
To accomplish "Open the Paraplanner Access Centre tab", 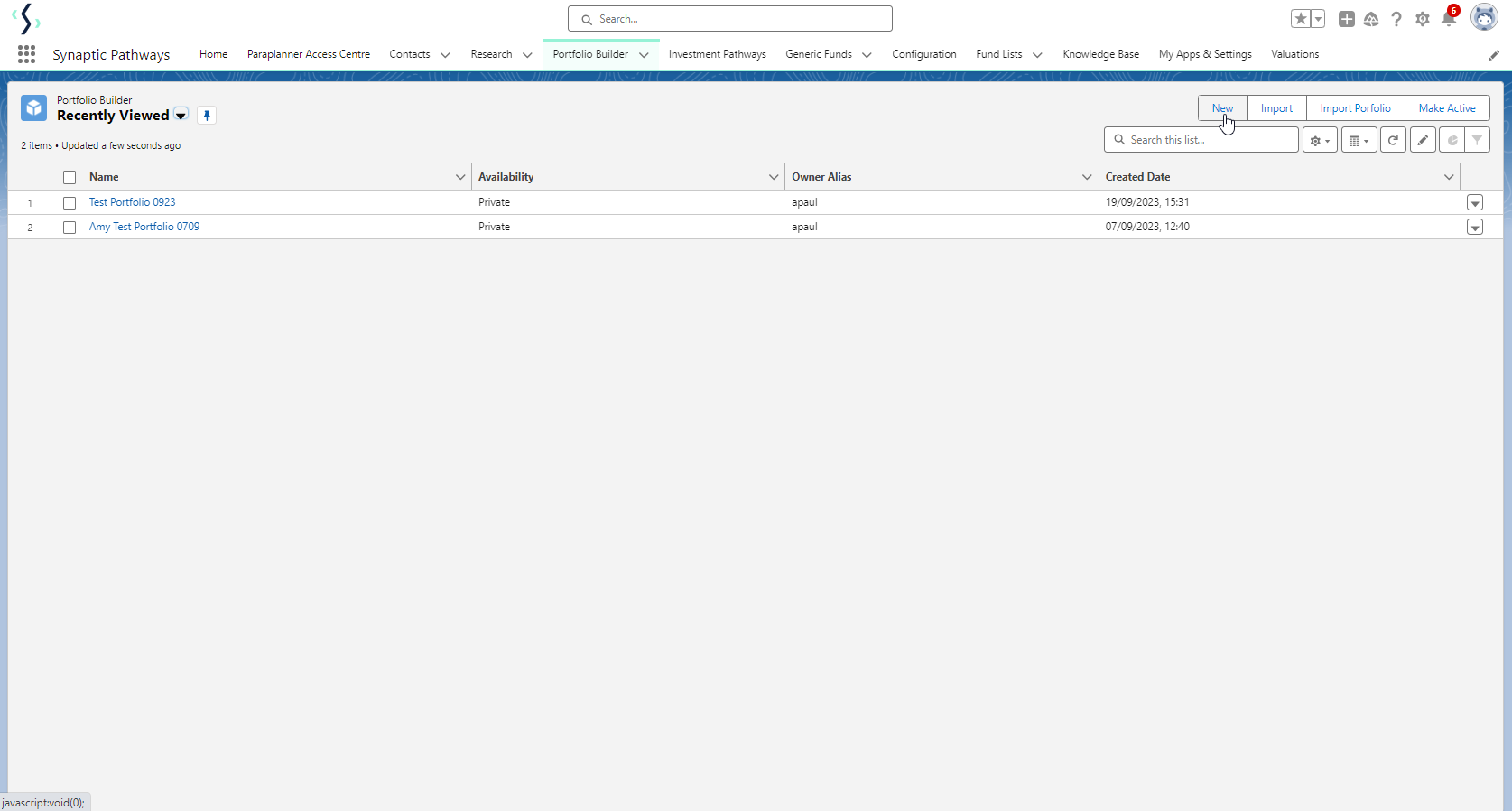I will pyautogui.click(x=309, y=54).
